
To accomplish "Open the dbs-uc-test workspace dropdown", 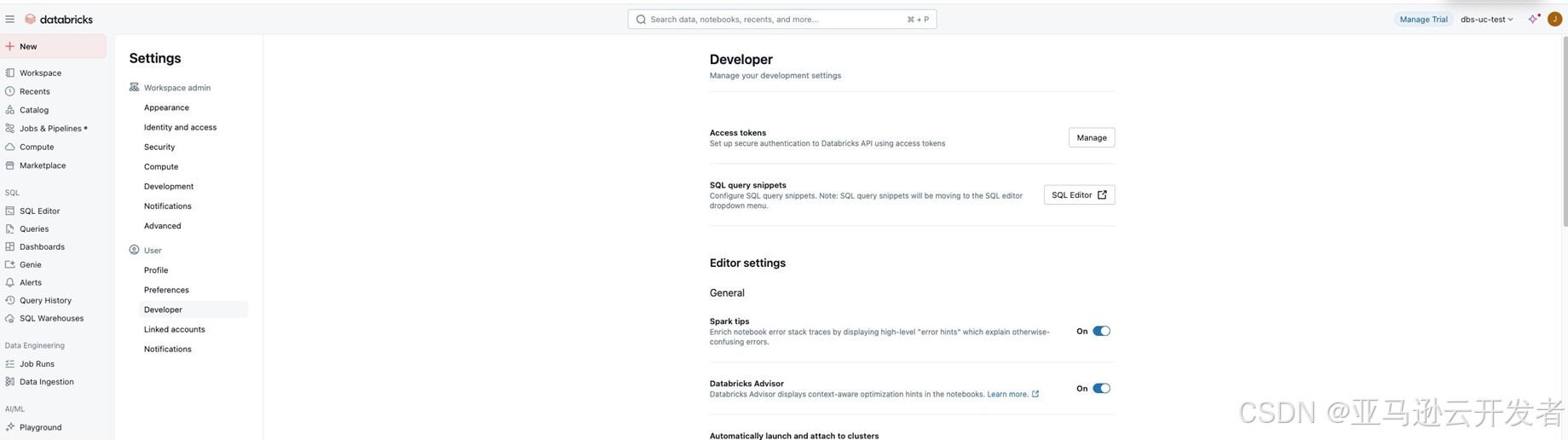I will pyautogui.click(x=1487, y=19).
